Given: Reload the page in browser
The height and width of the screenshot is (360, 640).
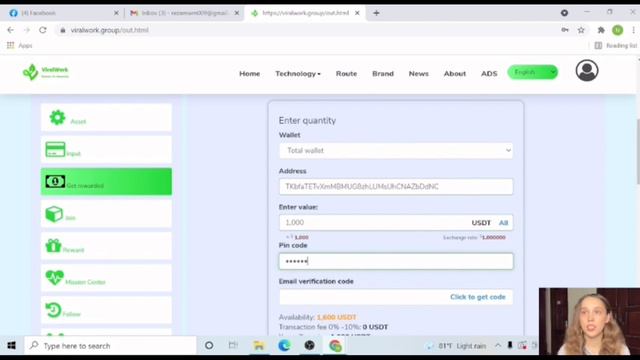Looking at the screenshot, I should [x=42, y=30].
